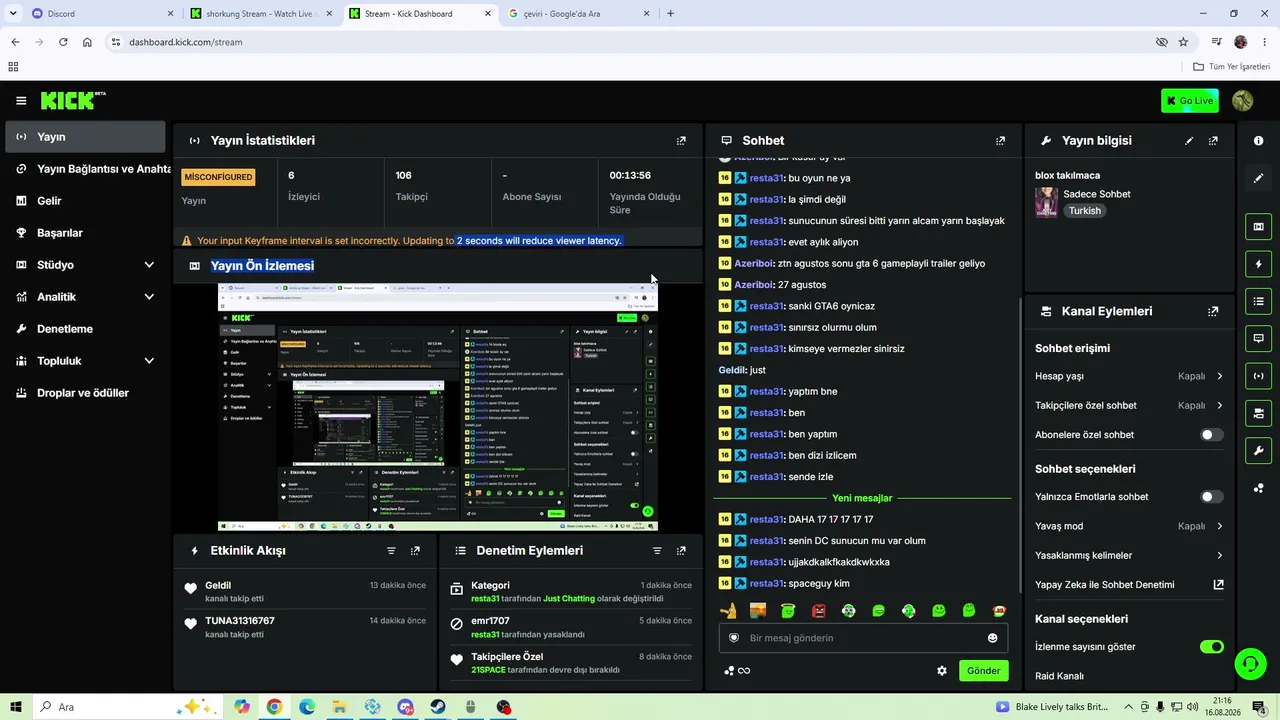Click the dots cluster icon in right rail
The height and width of the screenshot is (720, 1280).
[1258, 488]
